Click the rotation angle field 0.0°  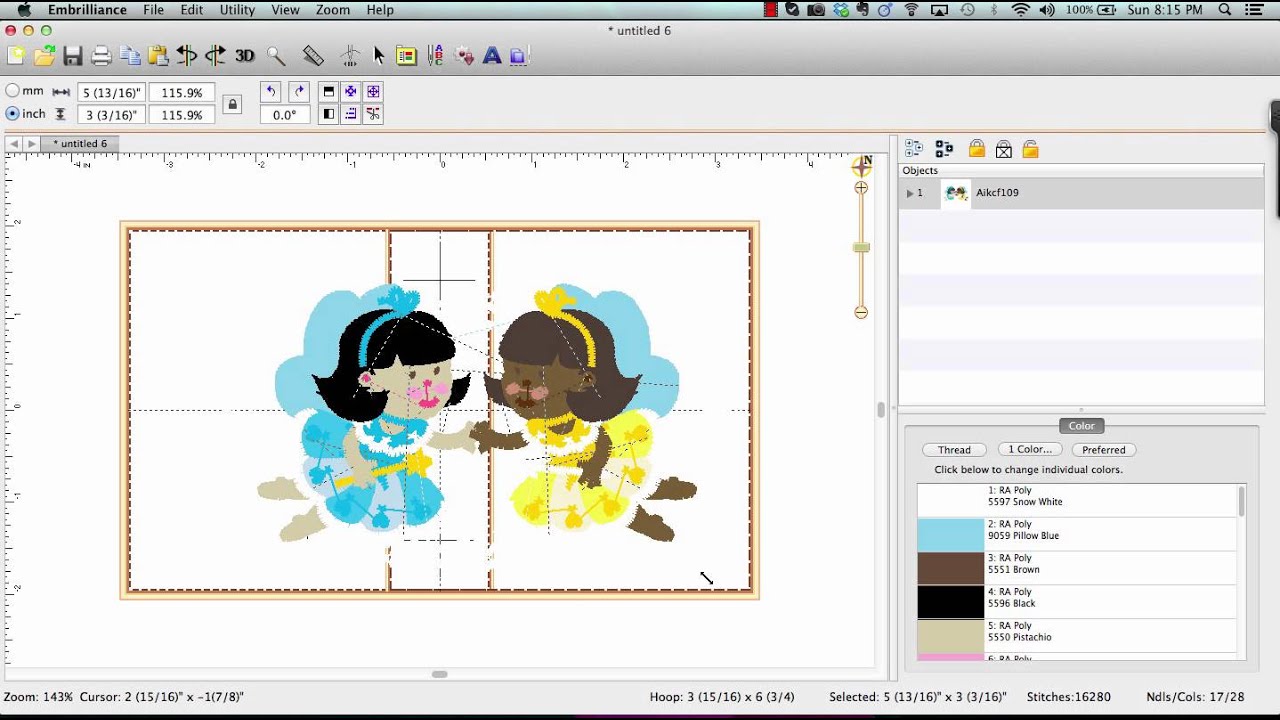285,115
